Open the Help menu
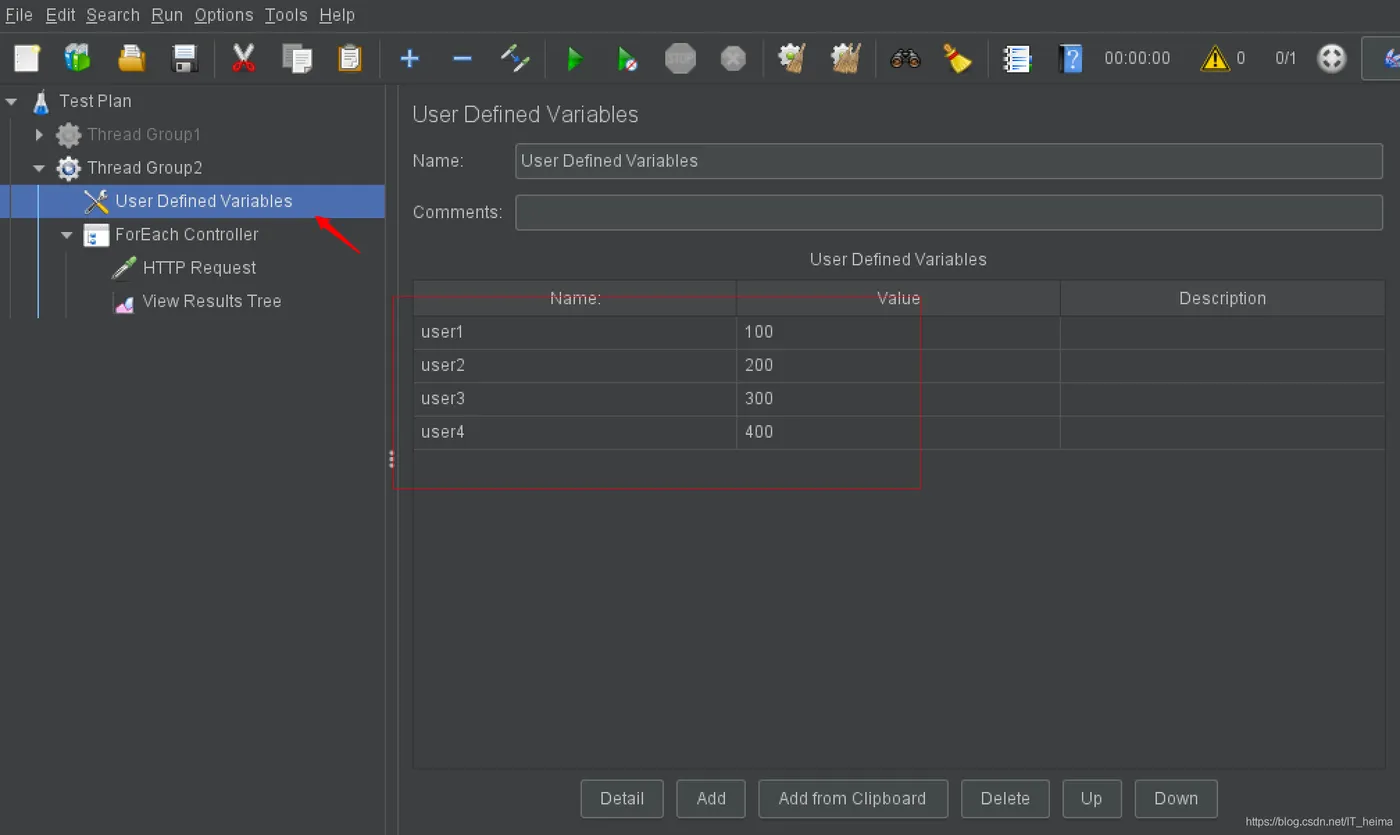Image resolution: width=1400 pixels, height=835 pixels. click(337, 15)
